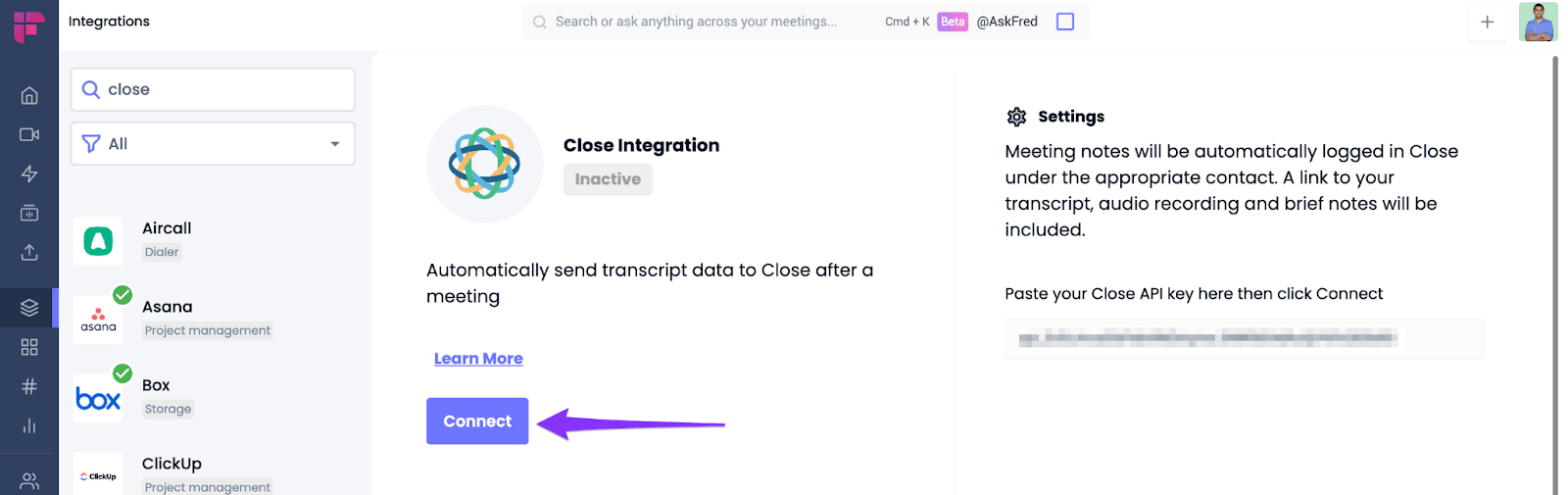Screen dimensions: 1568x495
Task: Select Aircall integration from list
Action: click(213, 240)
